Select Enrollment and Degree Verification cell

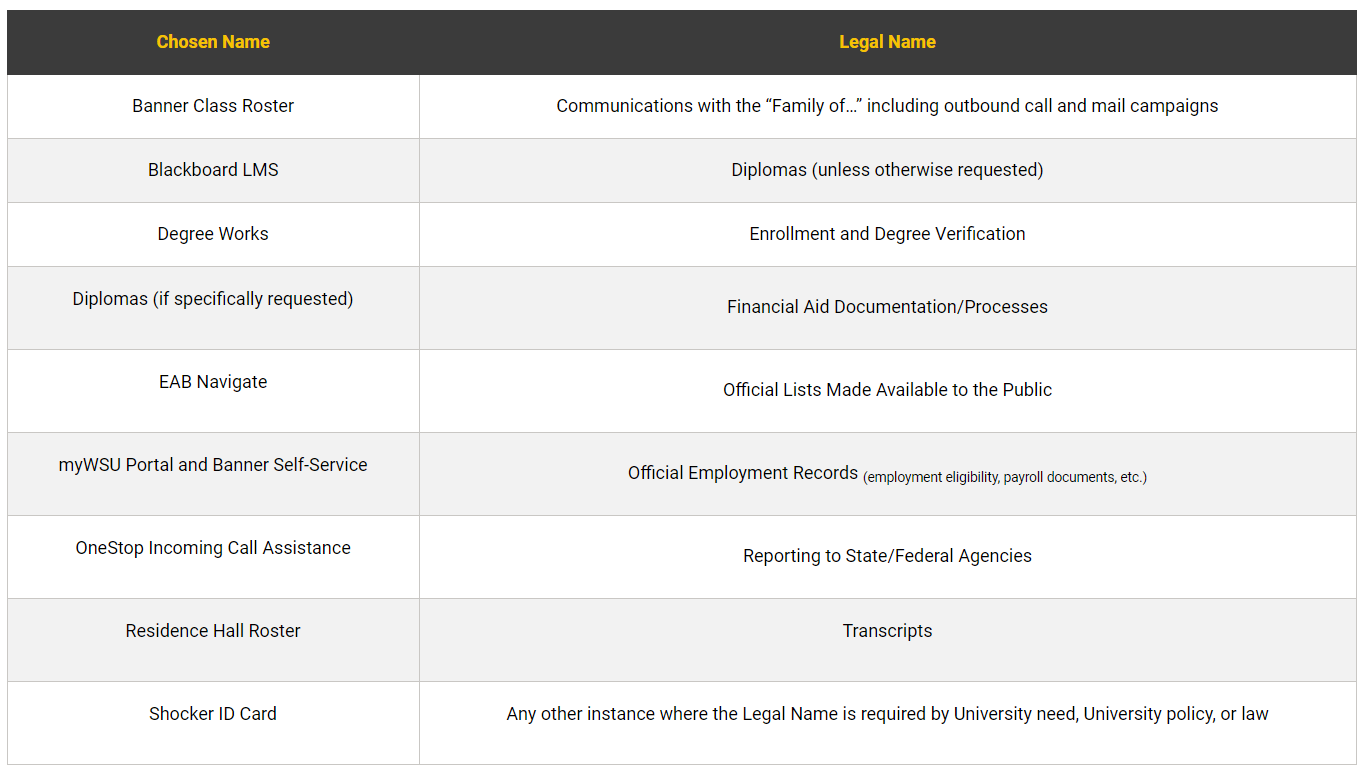[x=887, y=234]
